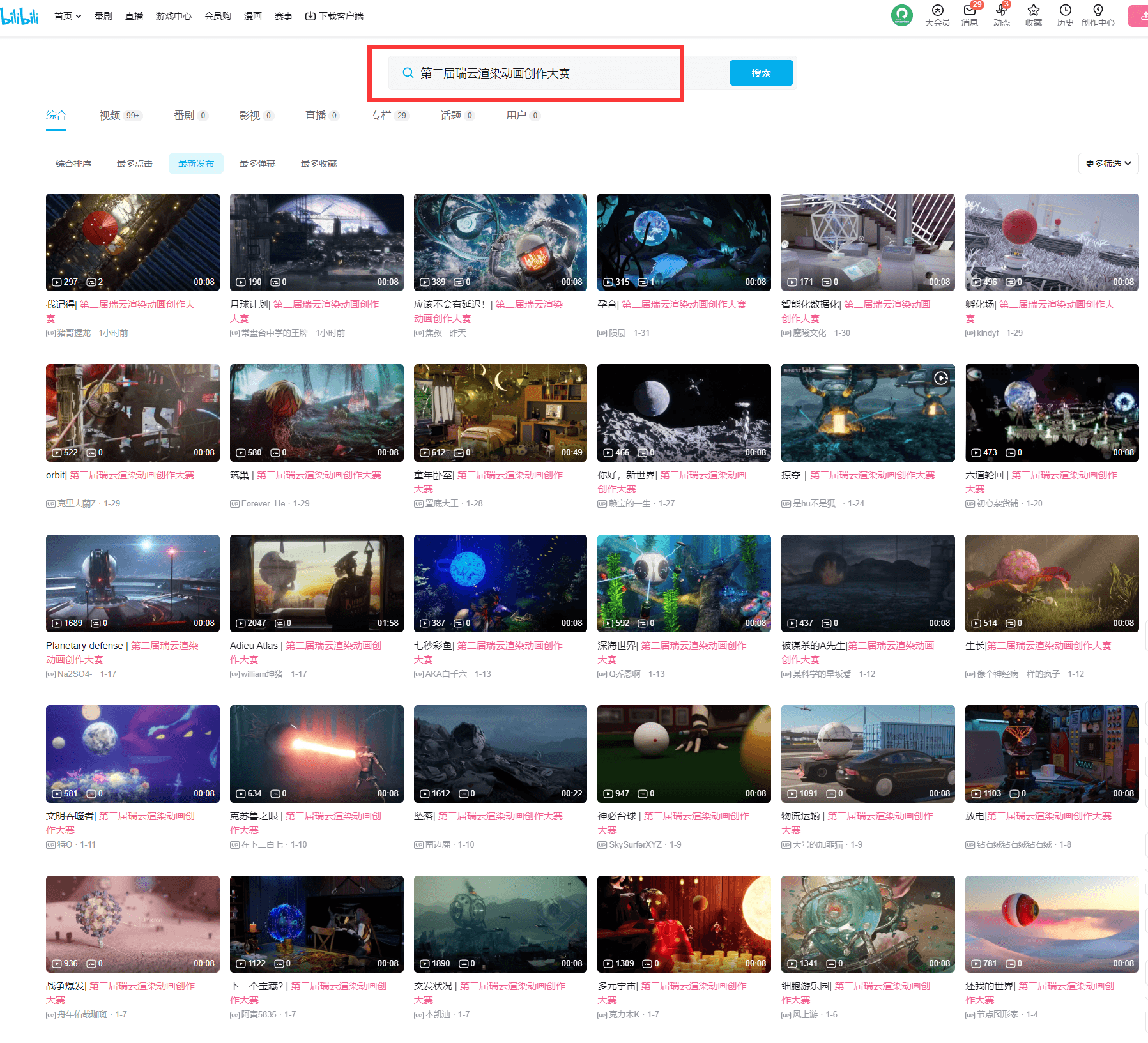Open the 创作中心 lightbulb icon

click(x=1098, y=11)
